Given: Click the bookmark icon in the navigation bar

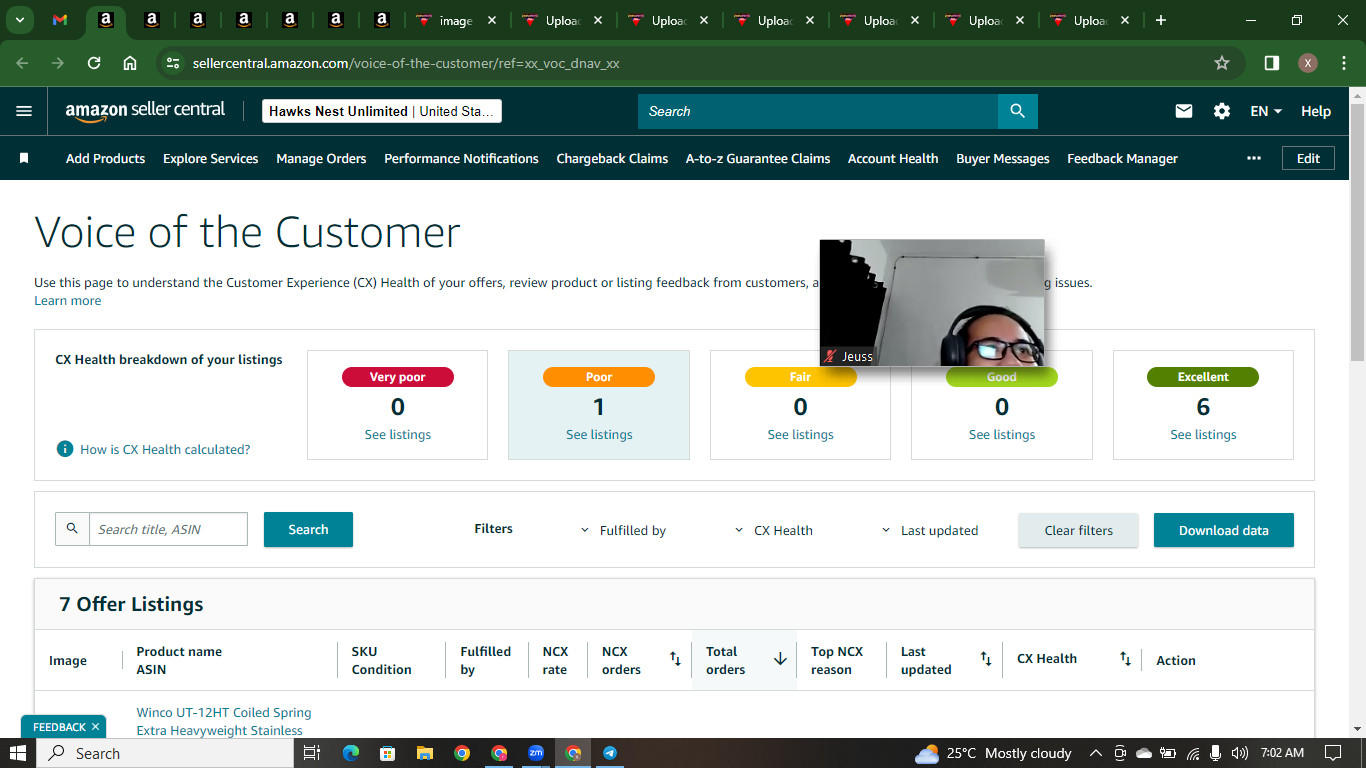Looking at the screenshot, I should [24, 158].
